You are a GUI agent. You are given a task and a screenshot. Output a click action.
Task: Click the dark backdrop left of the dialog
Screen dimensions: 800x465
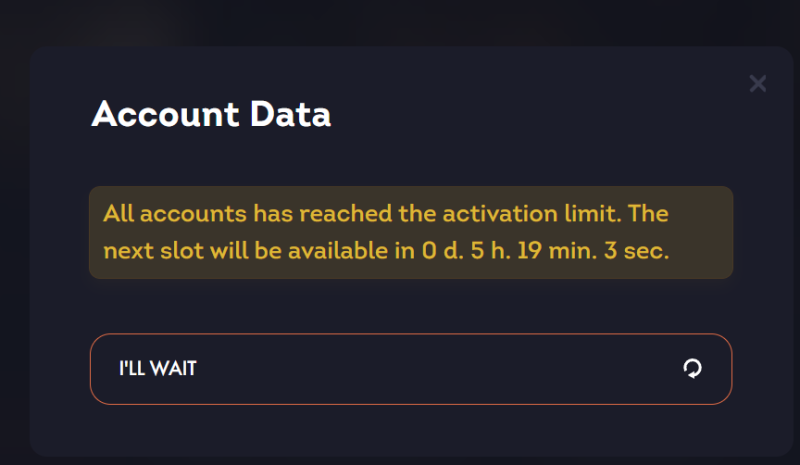[x=14, y=250]
